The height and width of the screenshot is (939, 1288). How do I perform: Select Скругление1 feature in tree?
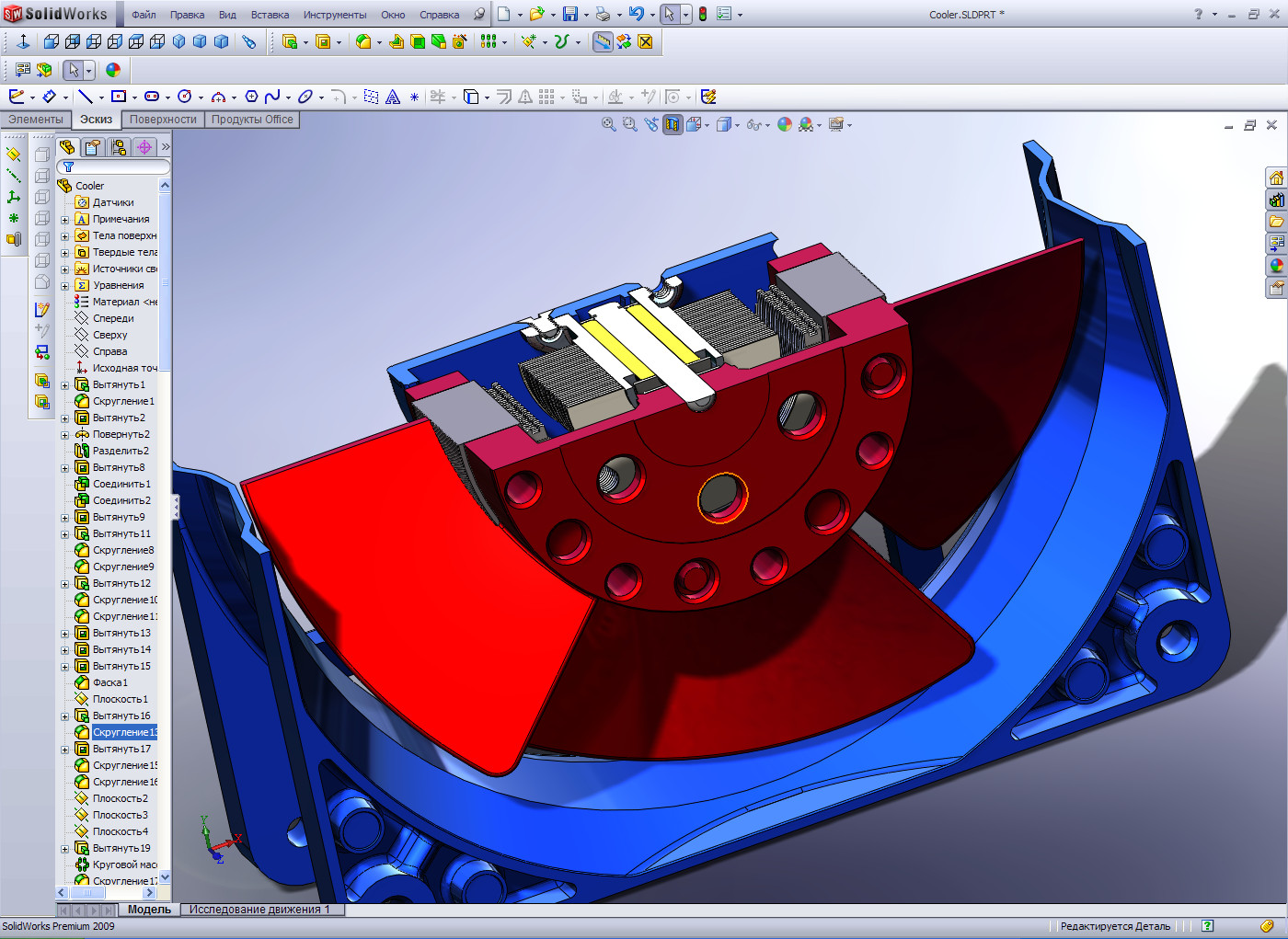tap(123, 401)
